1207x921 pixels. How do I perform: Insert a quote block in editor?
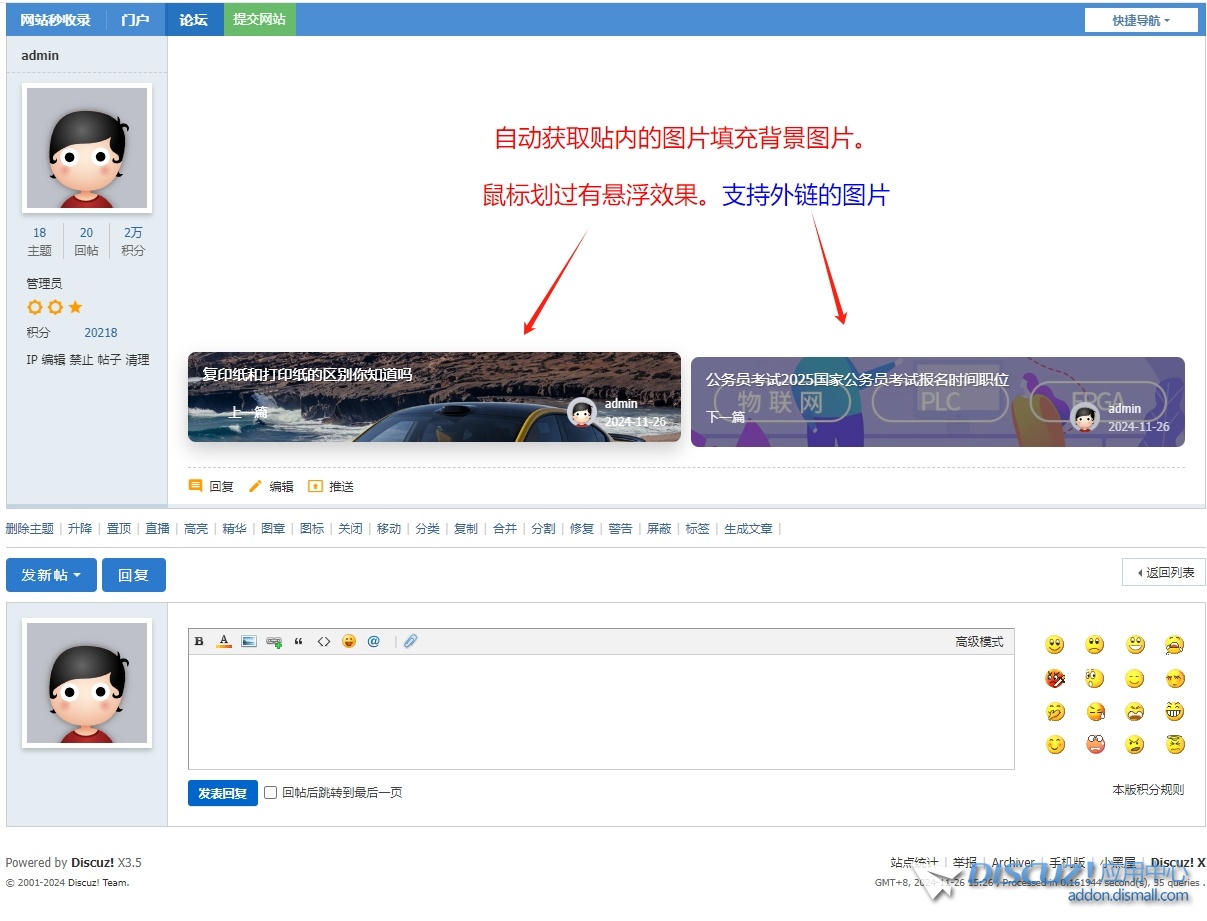(298, 642)
